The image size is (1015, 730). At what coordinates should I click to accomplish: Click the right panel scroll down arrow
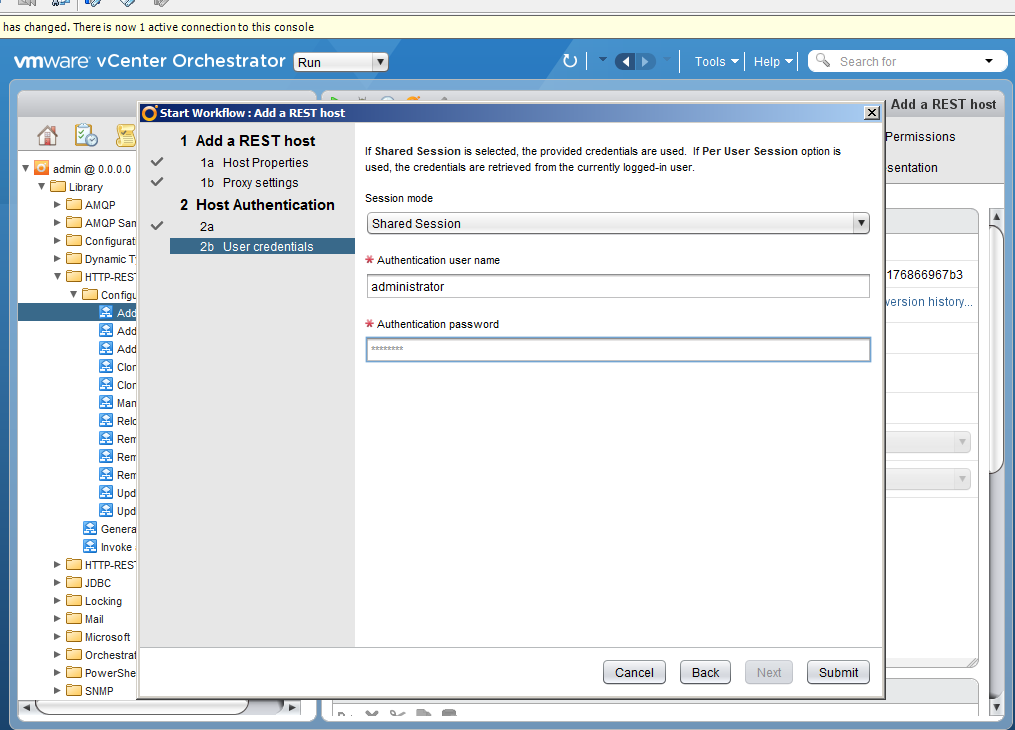(996, 707)
